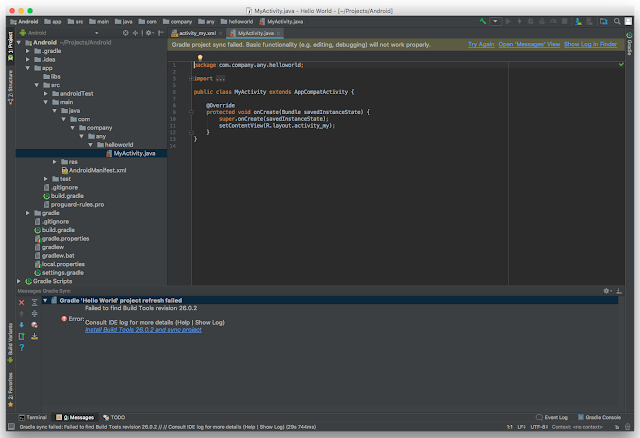Open the Terminal tool window tab
Image resolution: width=640 pixels, height=438 pixels.
tap(33, 417)
